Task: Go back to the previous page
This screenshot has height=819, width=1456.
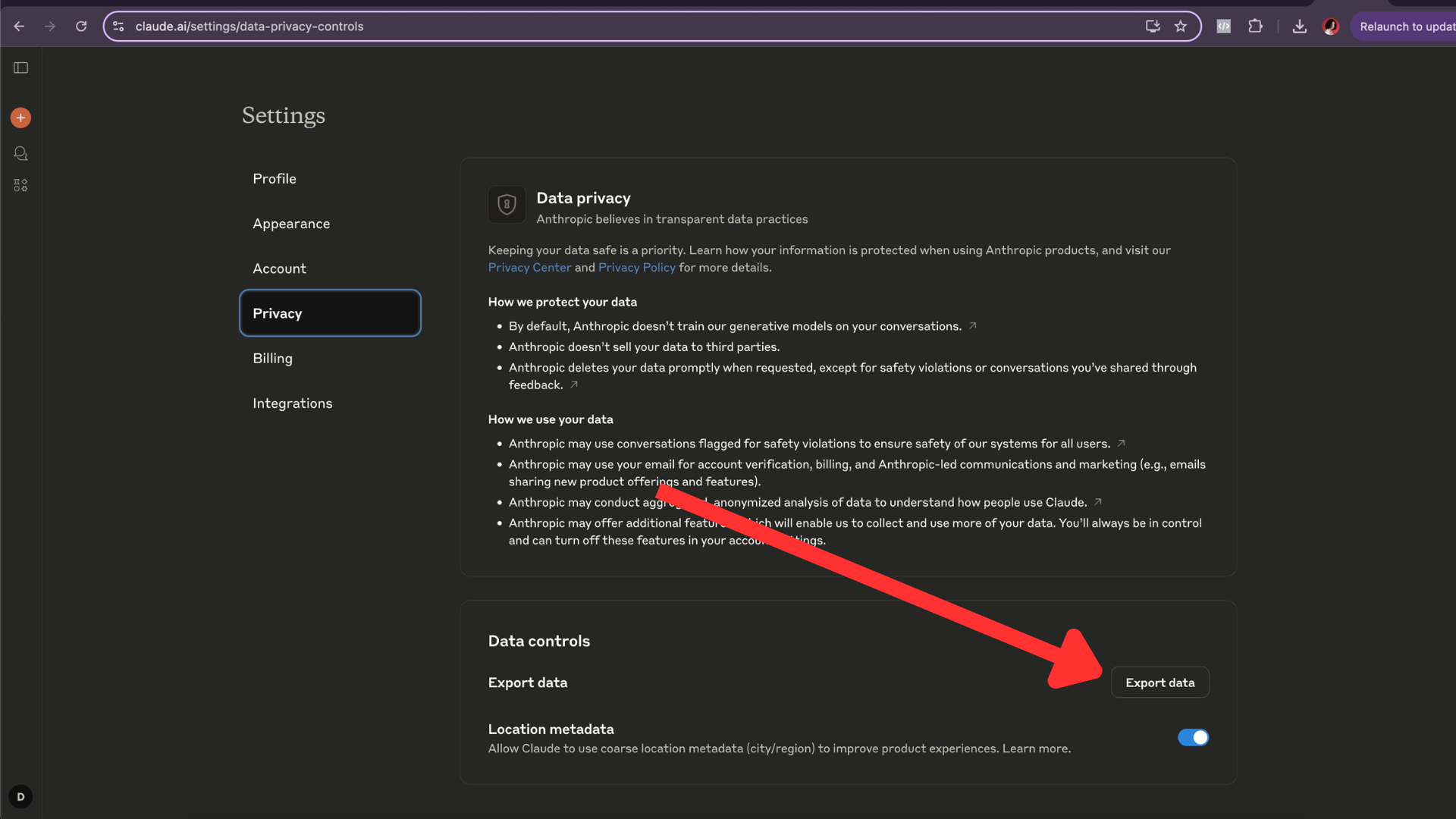Action: [x=19, y=27]
